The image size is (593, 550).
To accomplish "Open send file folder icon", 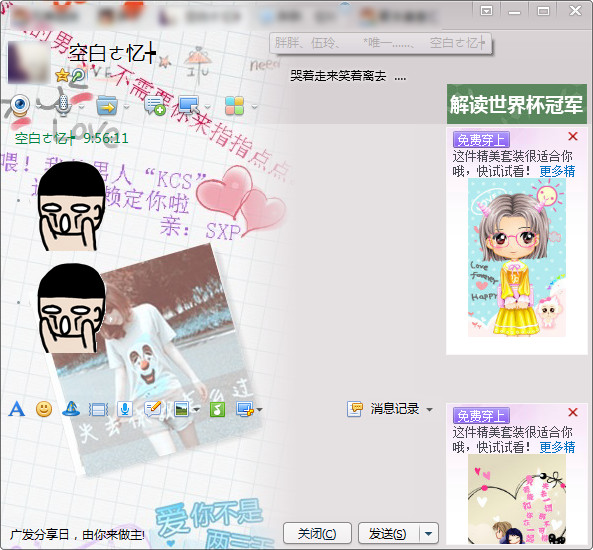I will tap(107, 106).
